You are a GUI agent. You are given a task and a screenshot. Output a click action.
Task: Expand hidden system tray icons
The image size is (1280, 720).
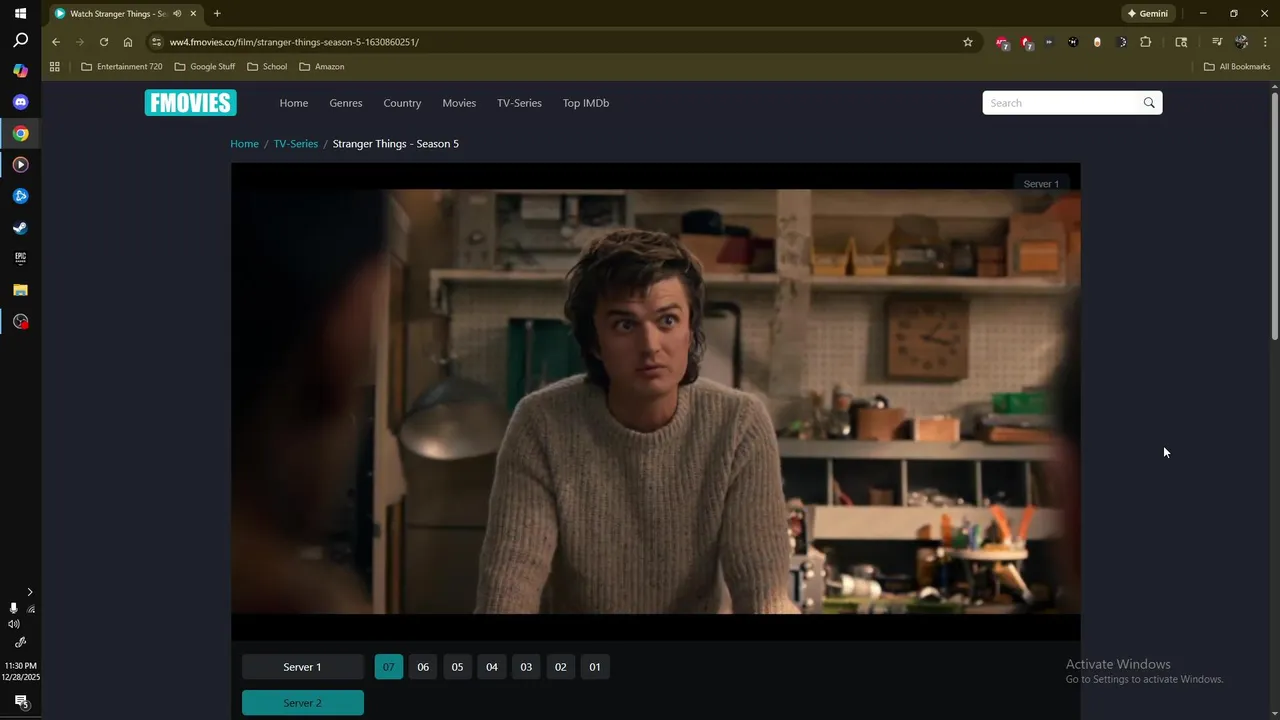(x=30, y=592)
